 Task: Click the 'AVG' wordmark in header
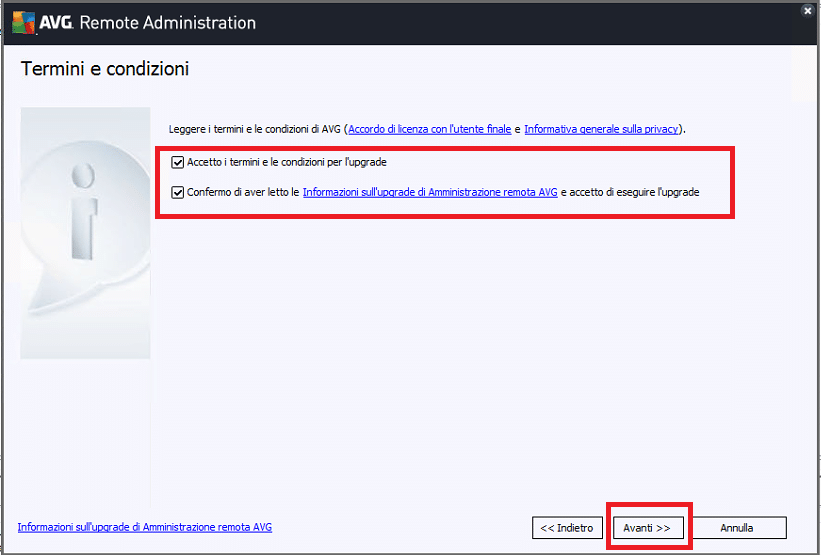[x=56, y=23]
